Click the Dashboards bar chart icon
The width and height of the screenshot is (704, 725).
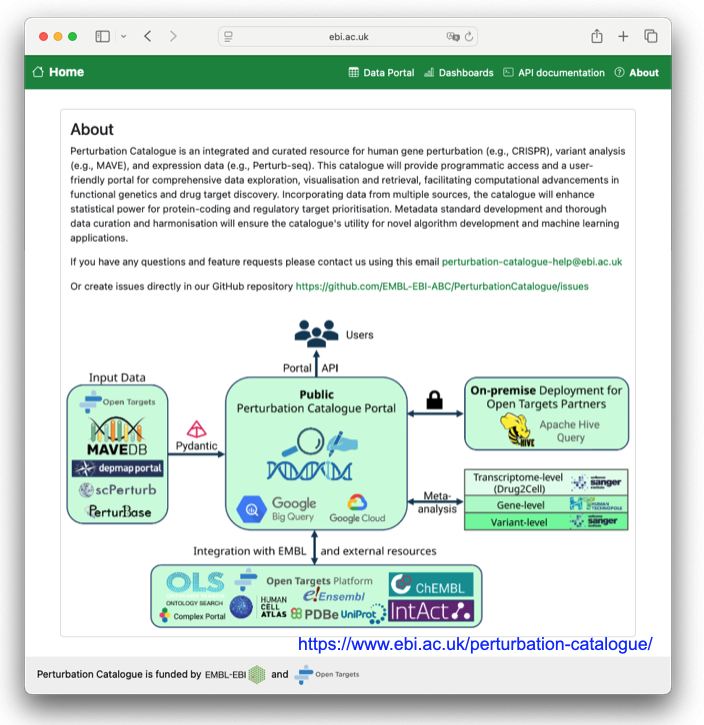(x=429, y=73)
